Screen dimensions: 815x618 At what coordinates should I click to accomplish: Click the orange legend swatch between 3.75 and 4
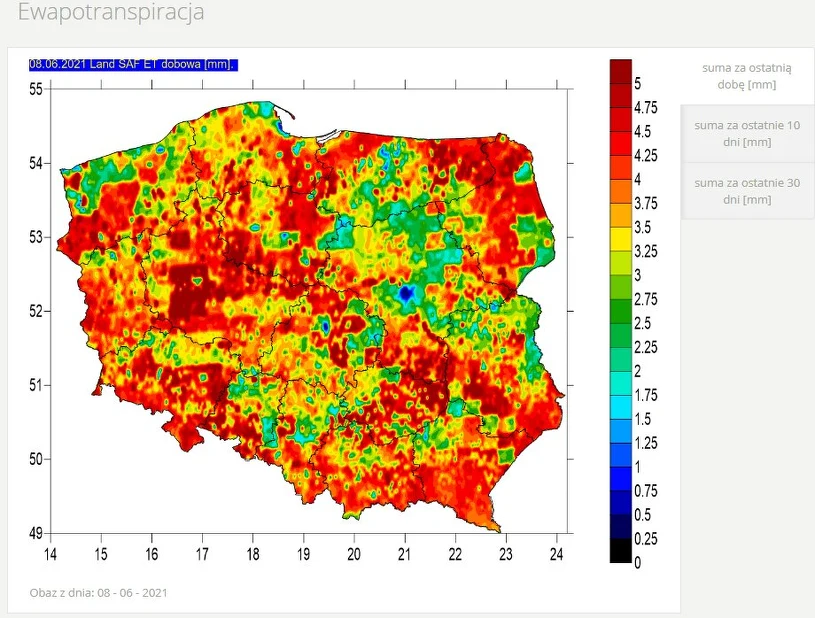[620, 191]
